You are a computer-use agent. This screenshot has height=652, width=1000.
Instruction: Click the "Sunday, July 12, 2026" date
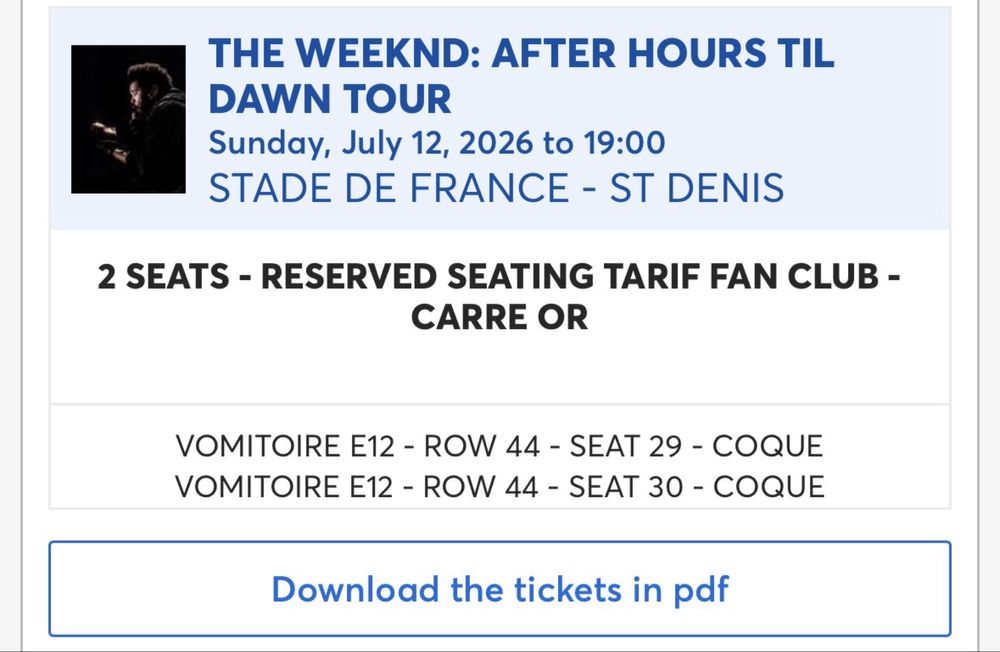click(x=370, y=143)
